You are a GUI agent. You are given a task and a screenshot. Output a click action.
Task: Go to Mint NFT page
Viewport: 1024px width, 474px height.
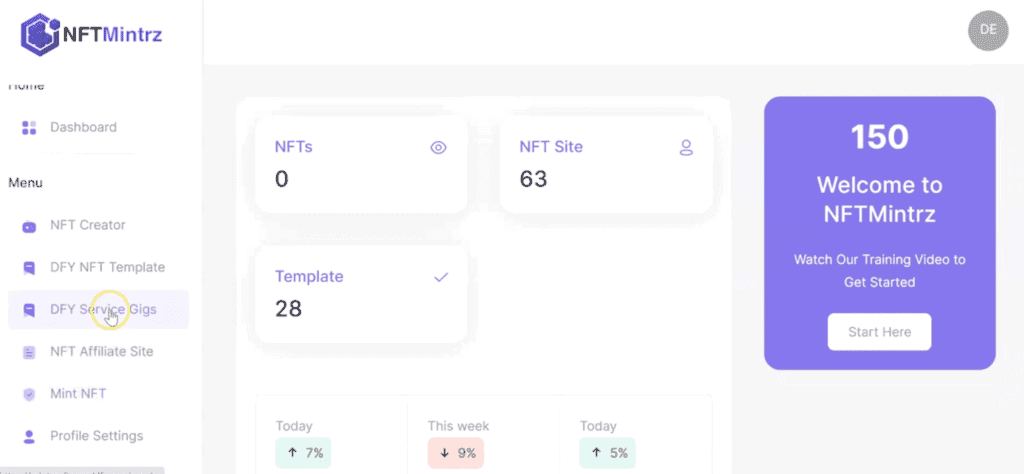coord(78,393)
